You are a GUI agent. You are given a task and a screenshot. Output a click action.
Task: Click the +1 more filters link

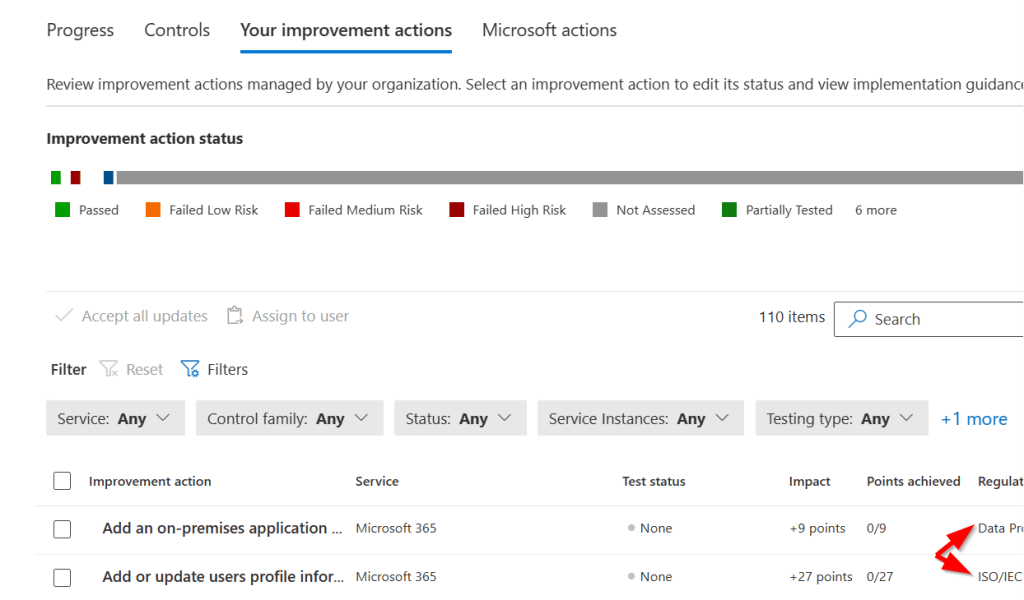click(973, 419)
